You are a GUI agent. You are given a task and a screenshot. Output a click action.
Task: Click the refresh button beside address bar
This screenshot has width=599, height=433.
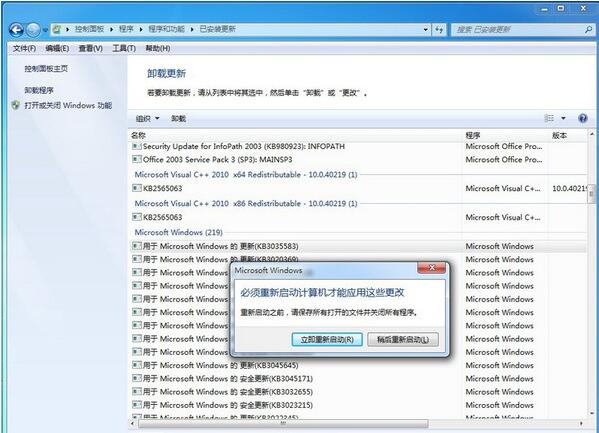pyautogui.click(x=439, y=29)
